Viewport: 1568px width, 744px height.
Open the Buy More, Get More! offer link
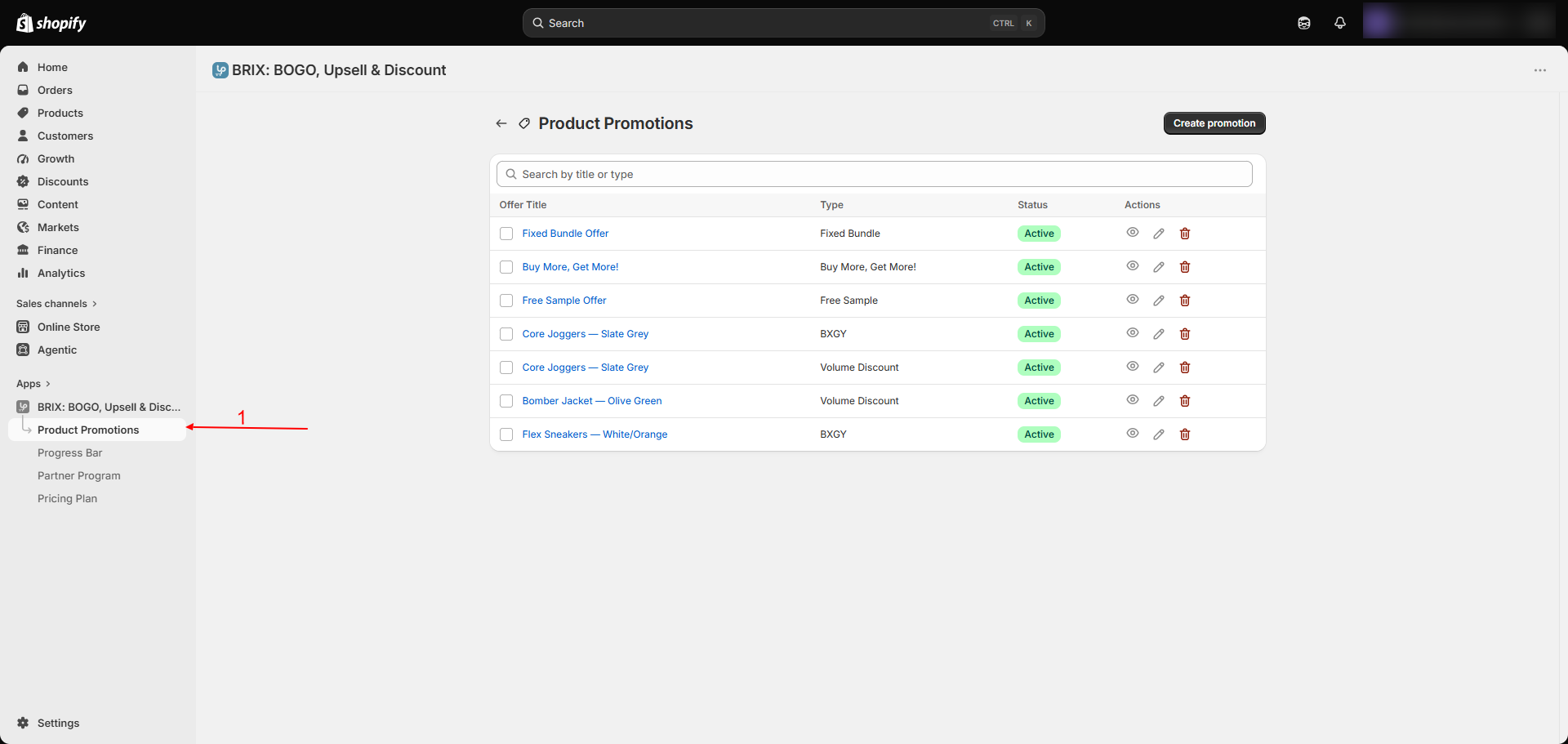(570, 267)
